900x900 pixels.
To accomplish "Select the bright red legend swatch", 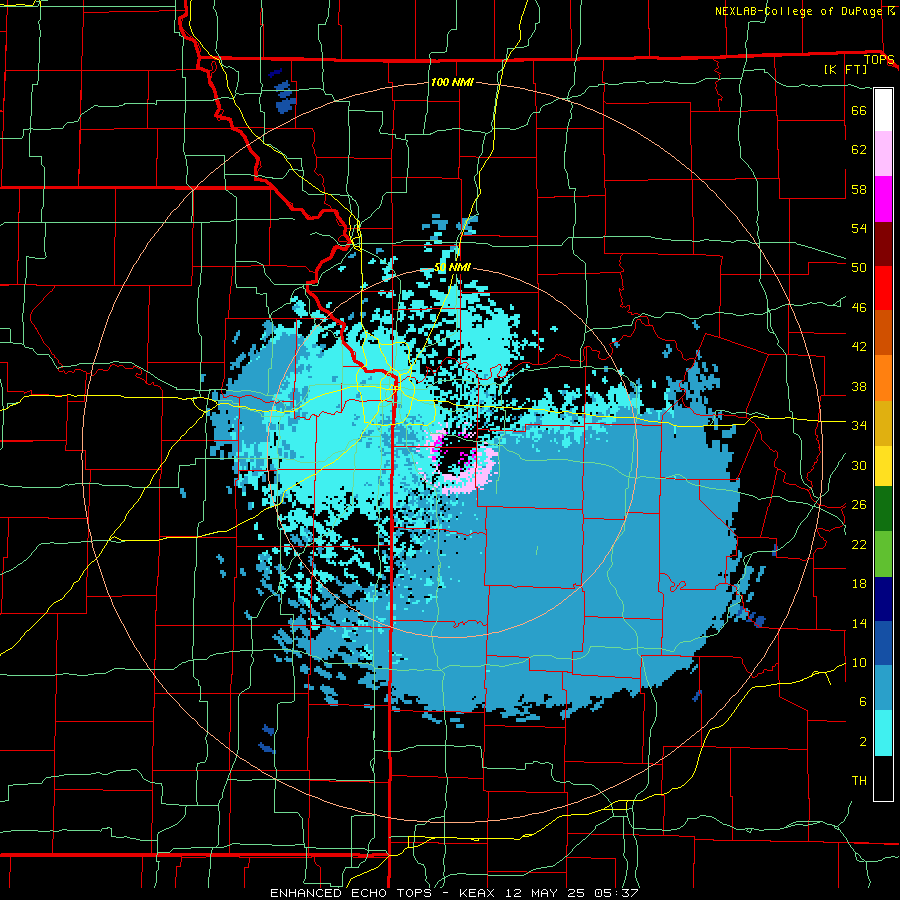I will pos(883,288).
